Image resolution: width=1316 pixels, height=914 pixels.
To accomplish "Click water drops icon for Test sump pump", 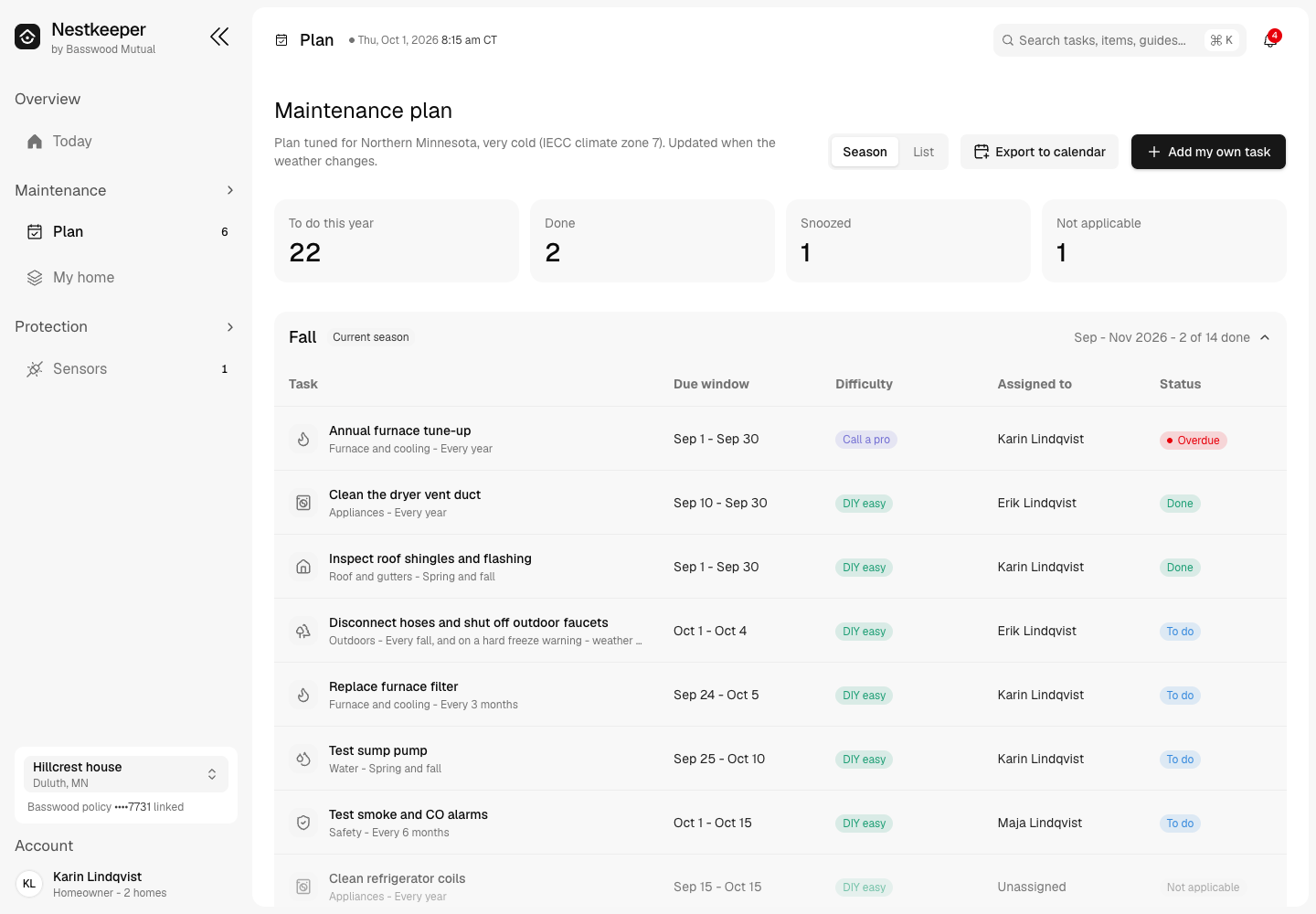I will tap(303, 759).
